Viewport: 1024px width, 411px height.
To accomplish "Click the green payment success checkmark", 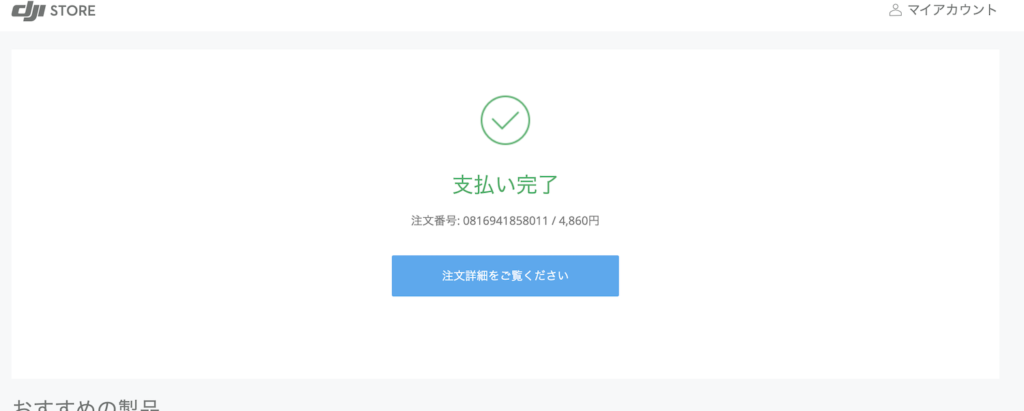I will coord(505,120).
